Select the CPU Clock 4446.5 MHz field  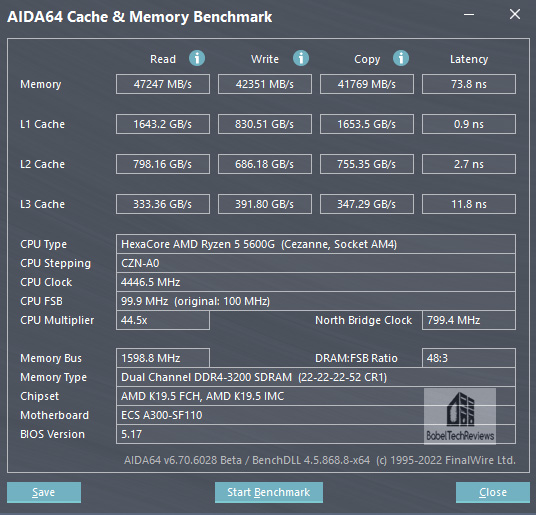[x=316, y=282]
